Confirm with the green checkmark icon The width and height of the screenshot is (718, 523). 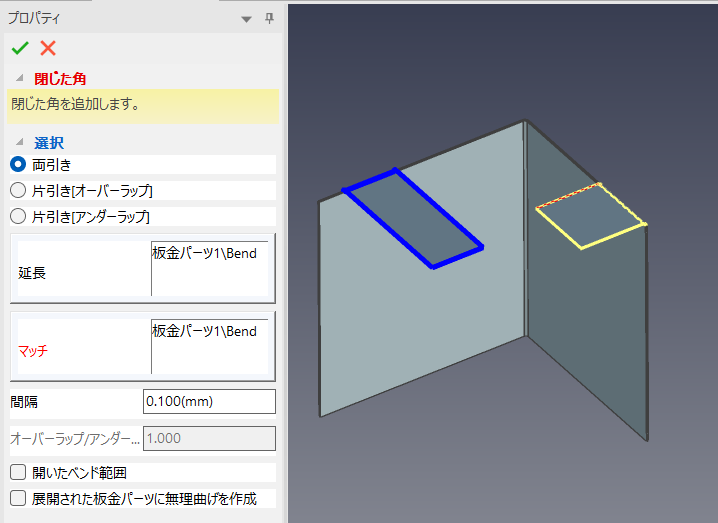20,48
